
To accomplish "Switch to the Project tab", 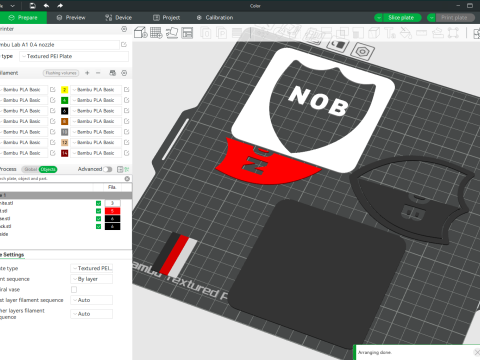I will tap(166, 18).
